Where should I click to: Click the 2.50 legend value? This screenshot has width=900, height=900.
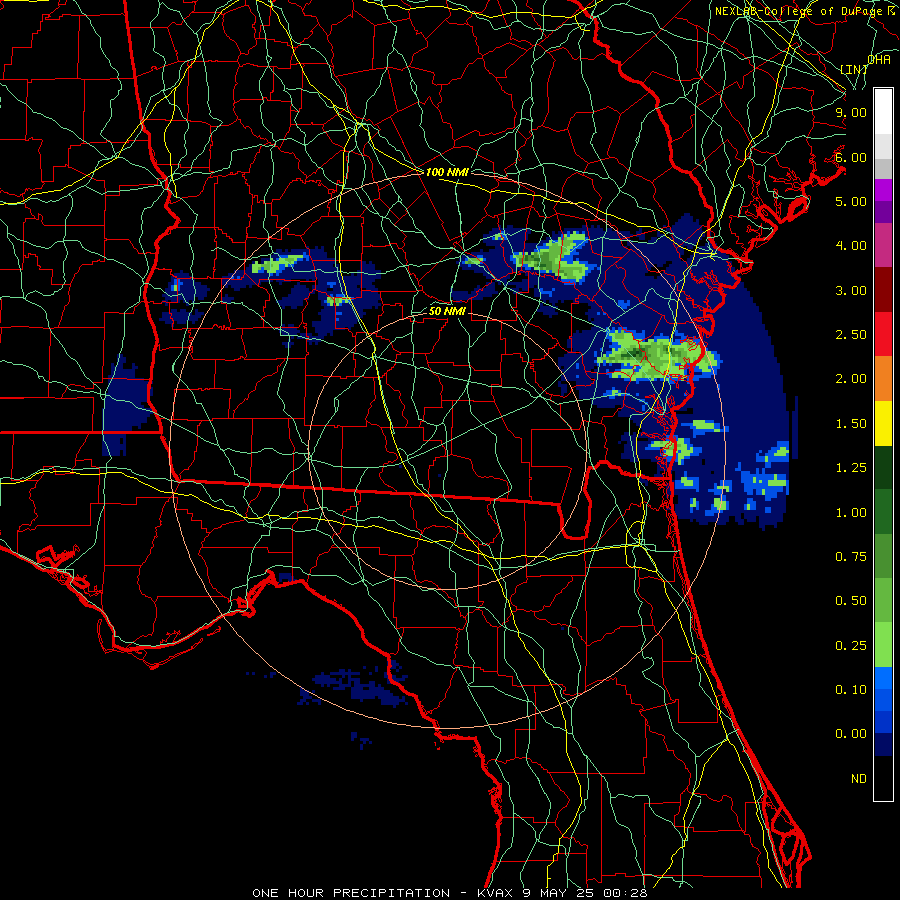[851, 335]
